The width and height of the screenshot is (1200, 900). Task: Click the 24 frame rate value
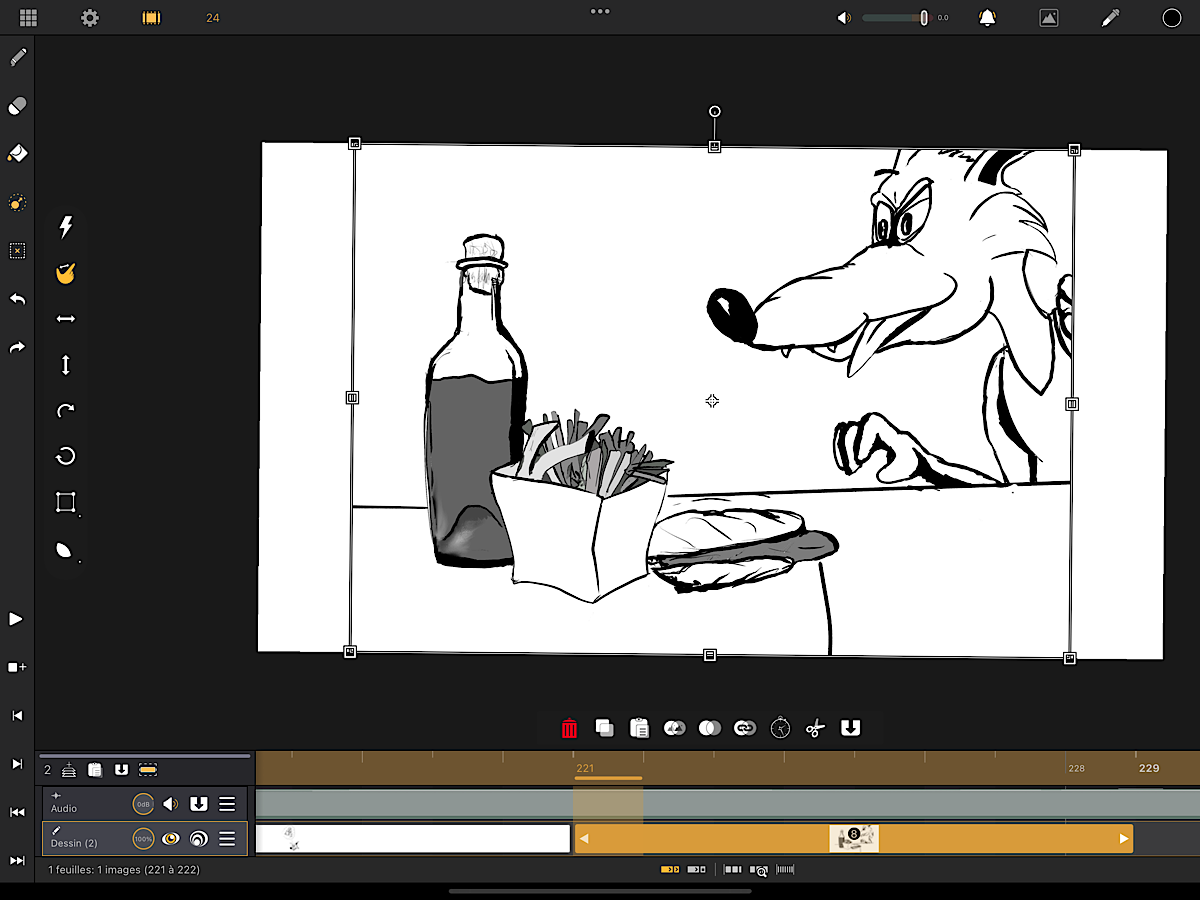(x=213, y=18)
